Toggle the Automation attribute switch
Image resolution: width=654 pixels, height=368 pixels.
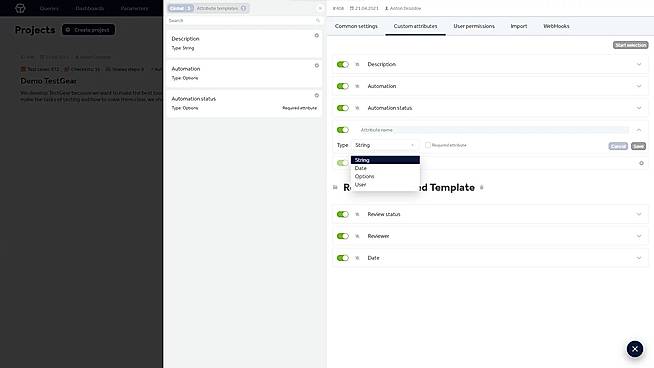tap(342, 86)
